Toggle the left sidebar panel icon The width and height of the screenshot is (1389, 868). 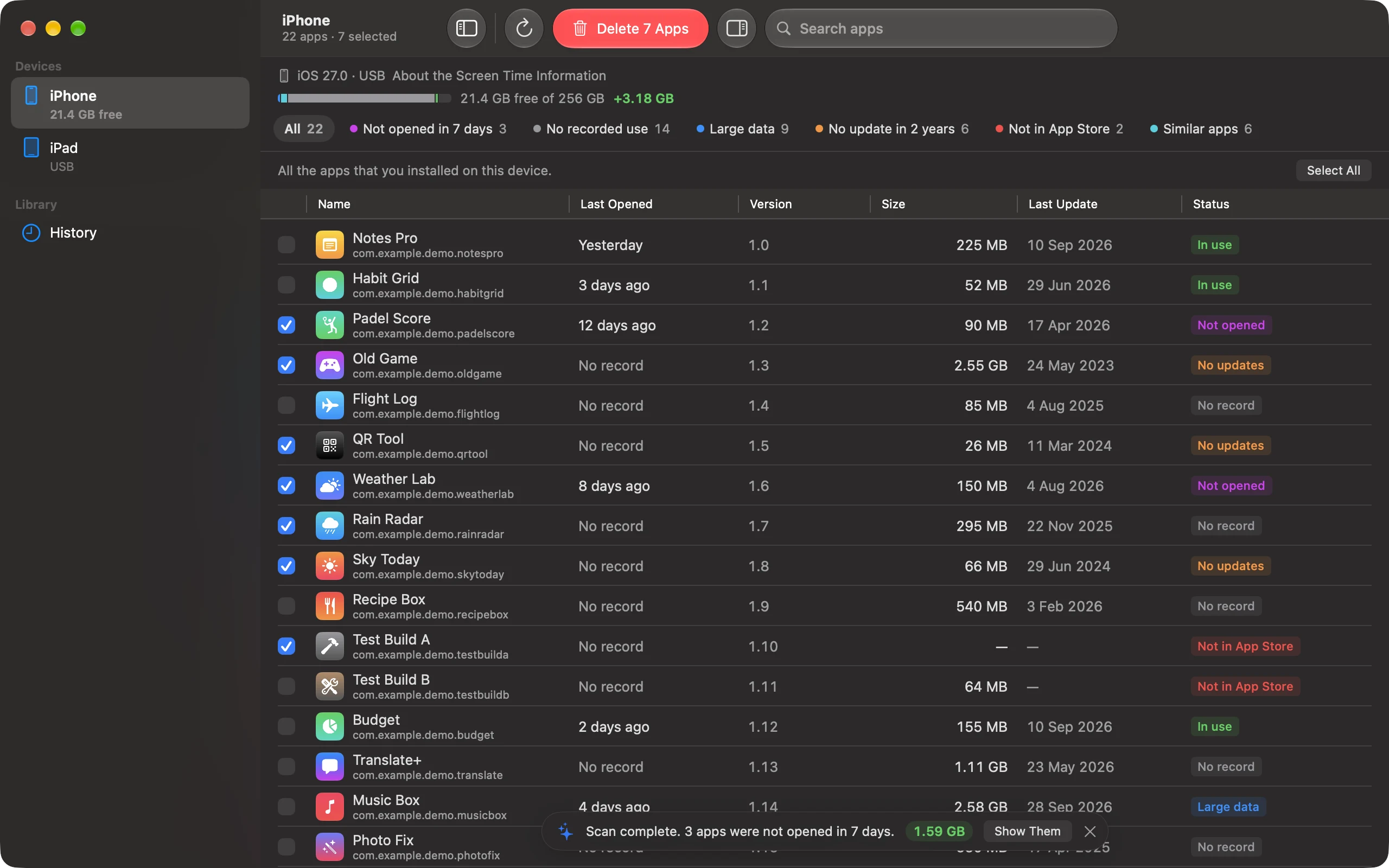(466, 28)
